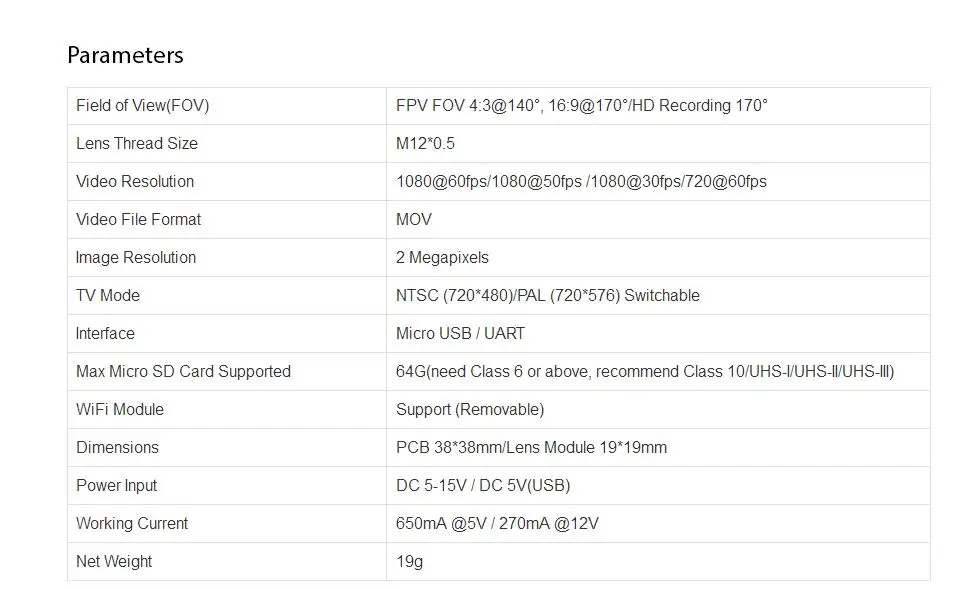Viewport: 961px width, 589px height.
Task: Click the Video File Format label
Action: coord(138,220)
